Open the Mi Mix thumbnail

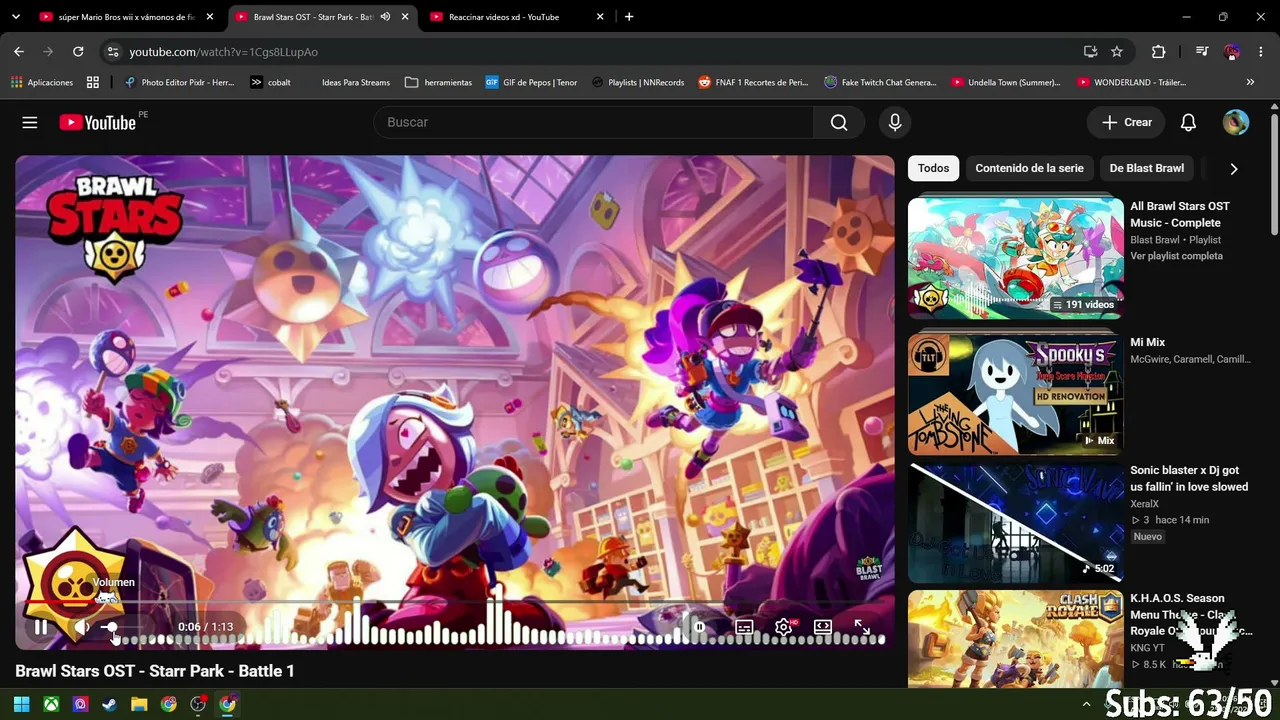click(1015, 394)
